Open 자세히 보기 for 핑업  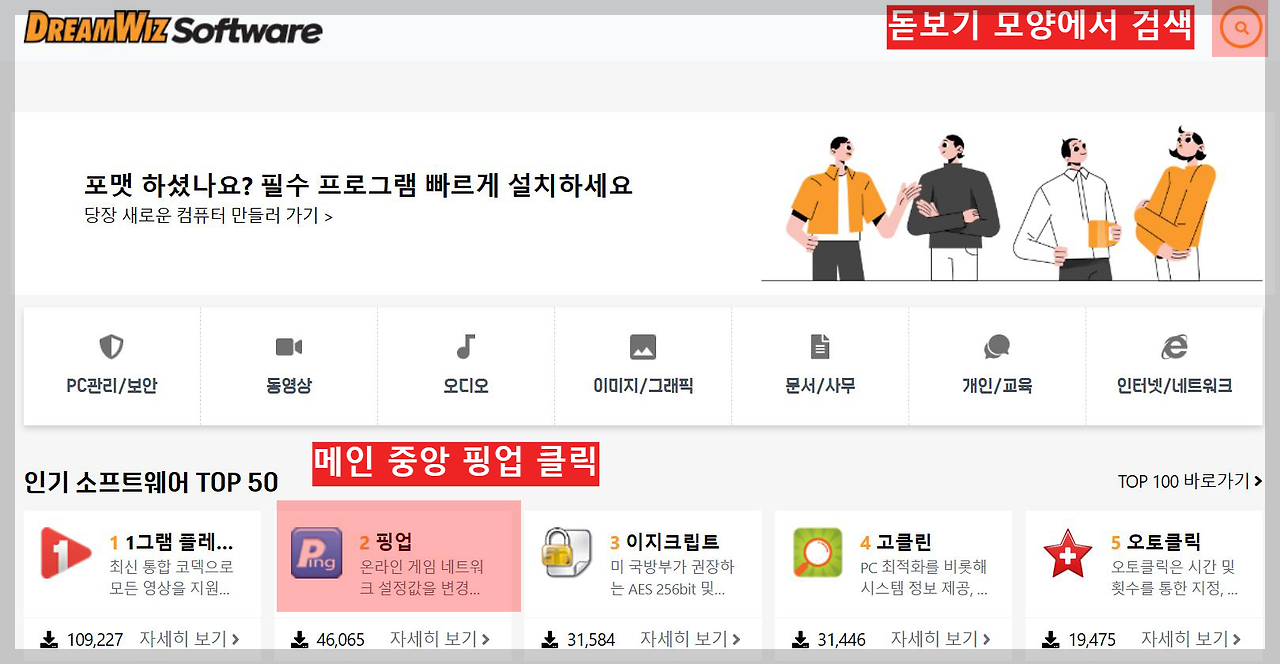439,639
